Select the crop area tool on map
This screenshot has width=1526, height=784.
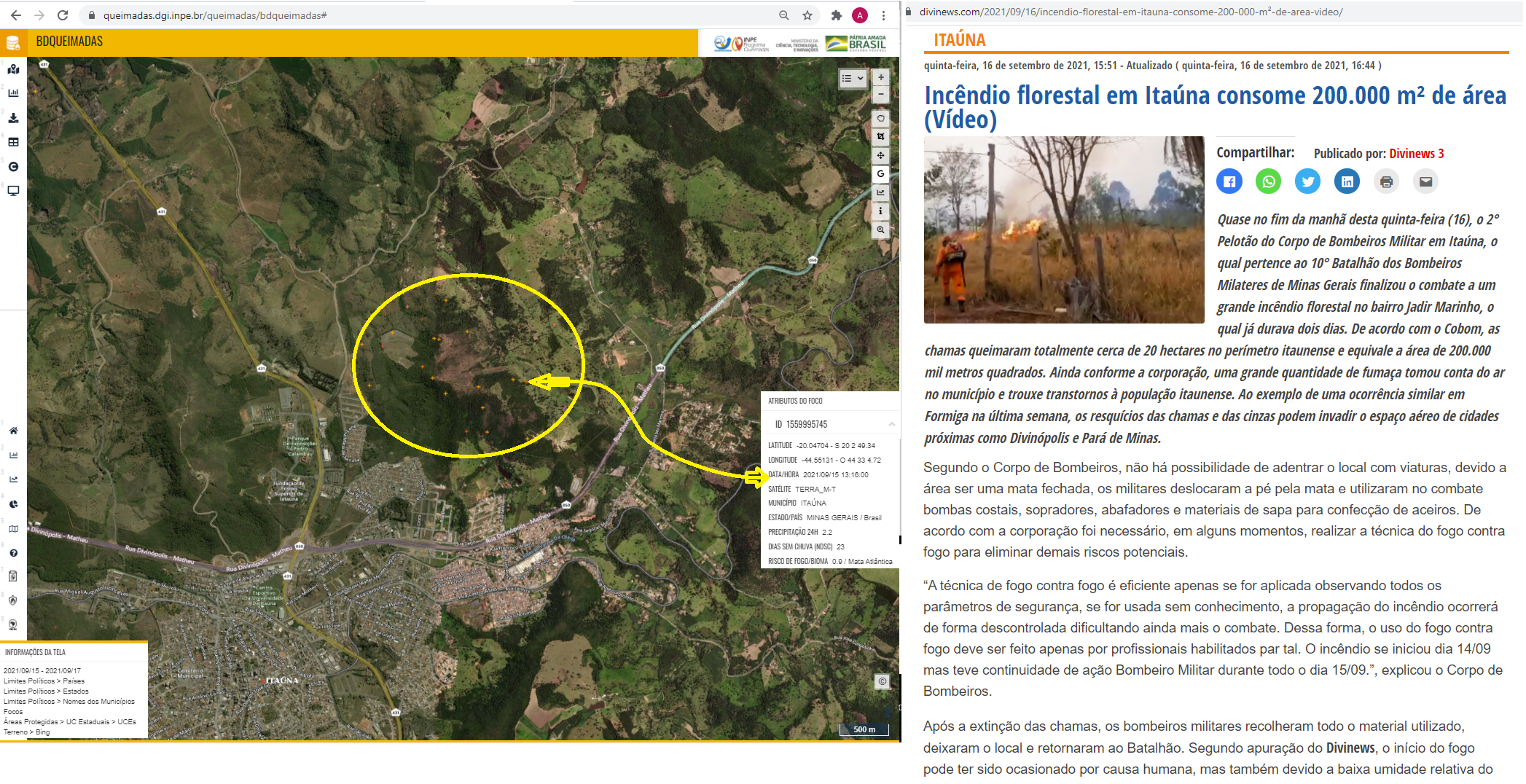click(x=881, y=136)
